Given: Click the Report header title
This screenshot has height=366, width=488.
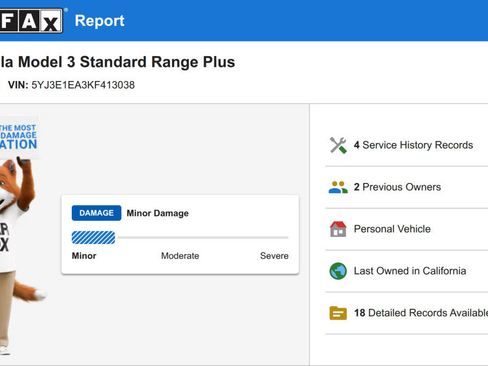Looking at the screenshot, I should pos(99,21).
